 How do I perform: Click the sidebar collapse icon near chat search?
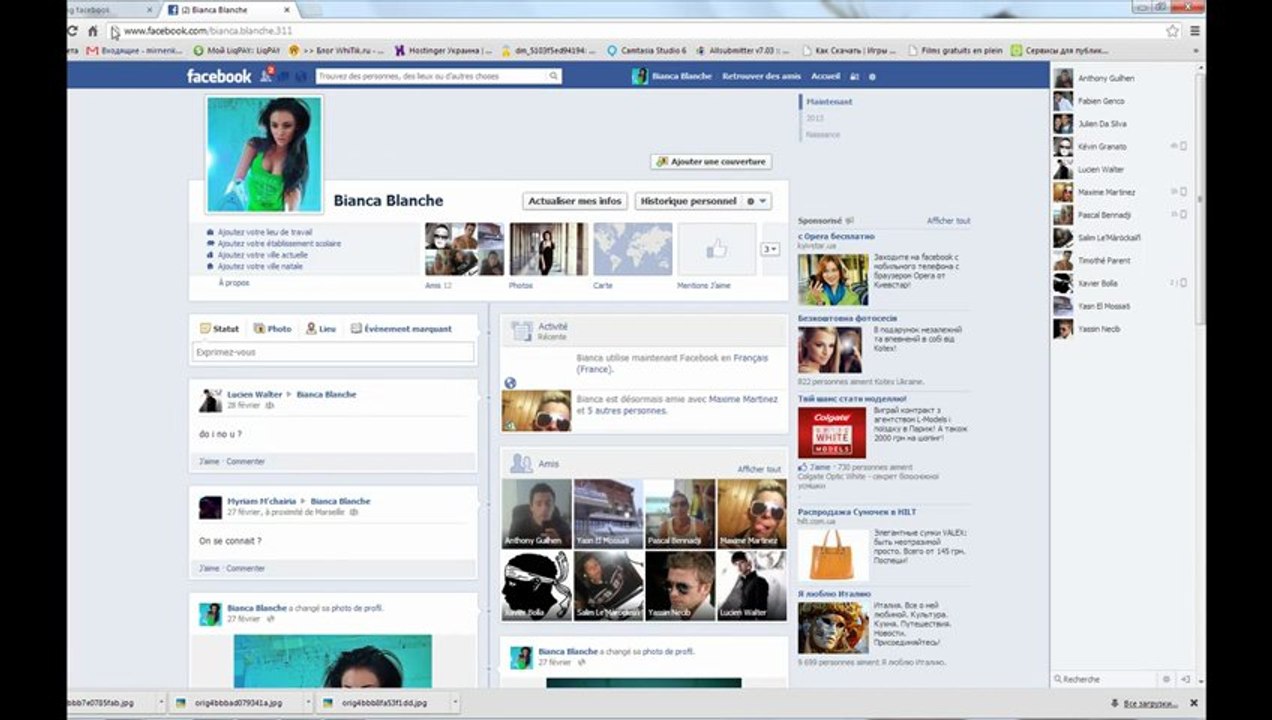[x=1184, y=679]
